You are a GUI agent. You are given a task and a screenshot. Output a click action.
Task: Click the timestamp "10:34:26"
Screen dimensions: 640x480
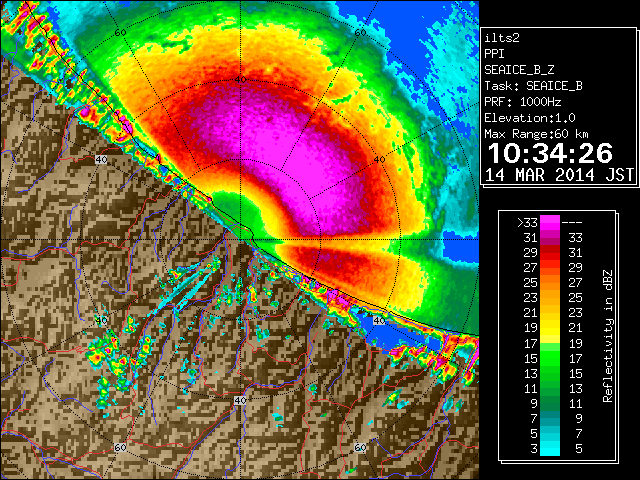(x=550, y=153)
